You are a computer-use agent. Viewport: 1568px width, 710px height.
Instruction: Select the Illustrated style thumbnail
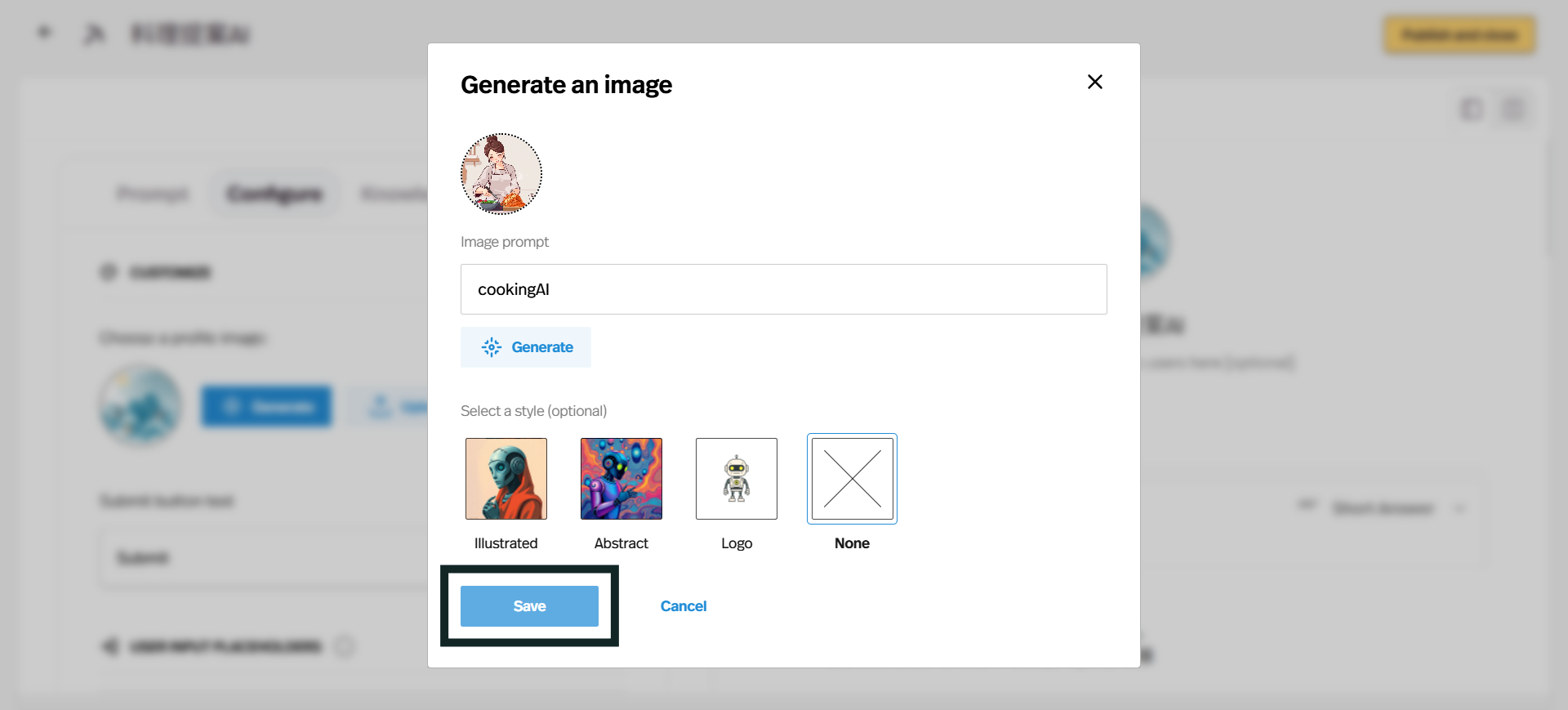point(506,479)
